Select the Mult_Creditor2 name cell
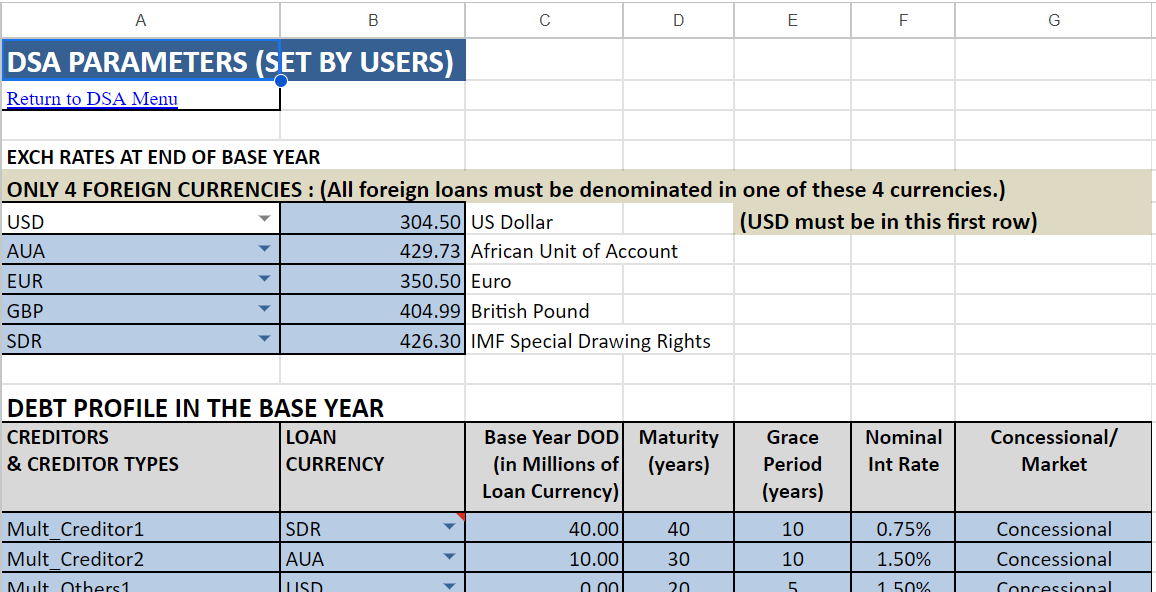The image size is (1156, 592). pyautogui.click(x=140, y=559)
